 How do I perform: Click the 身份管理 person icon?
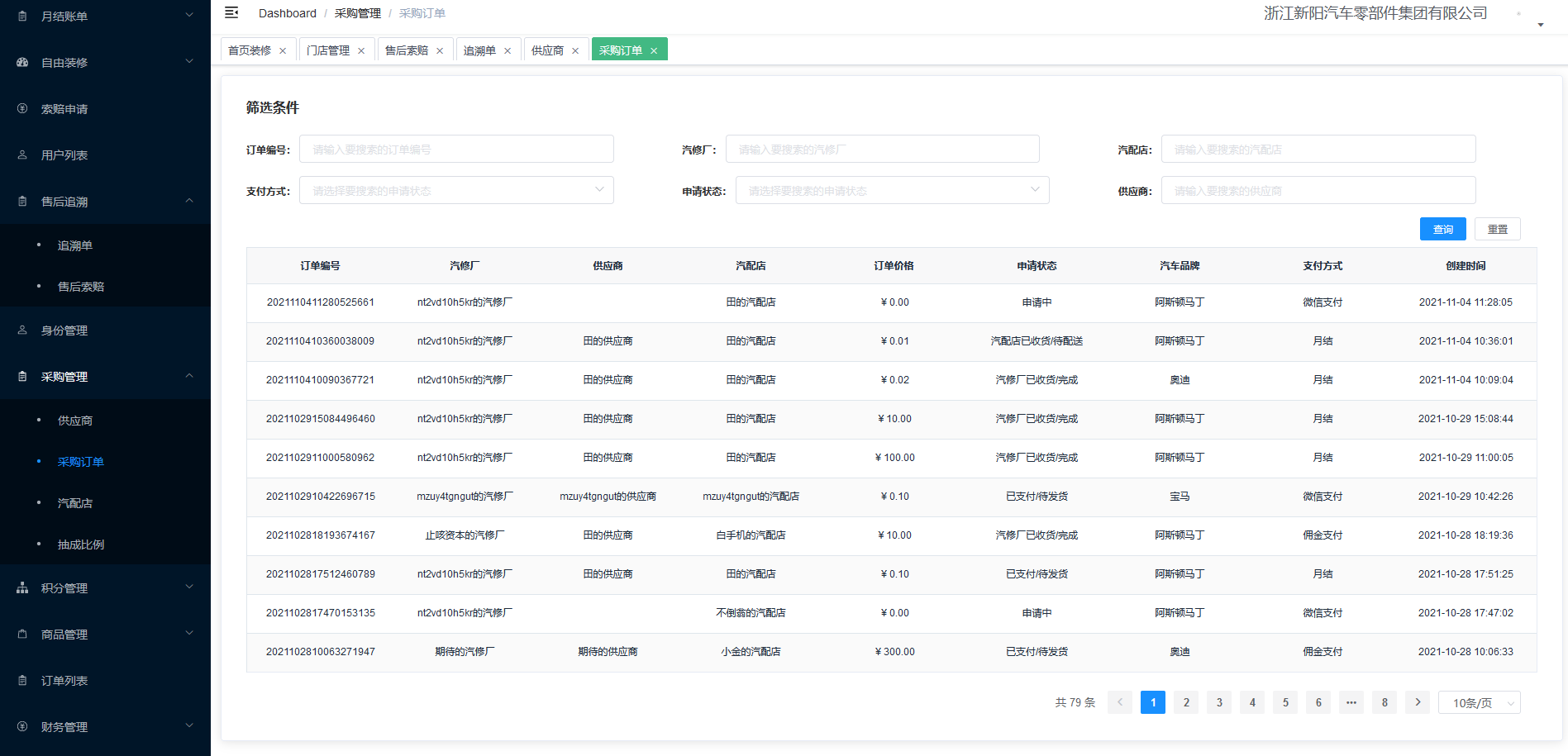pyautogui.click(x=22, y=330)
